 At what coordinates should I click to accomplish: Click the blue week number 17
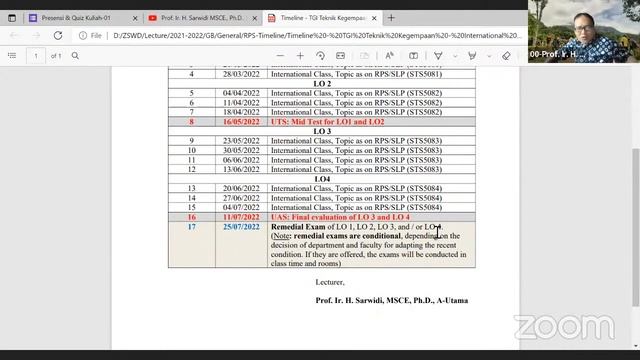click(191, 227)
